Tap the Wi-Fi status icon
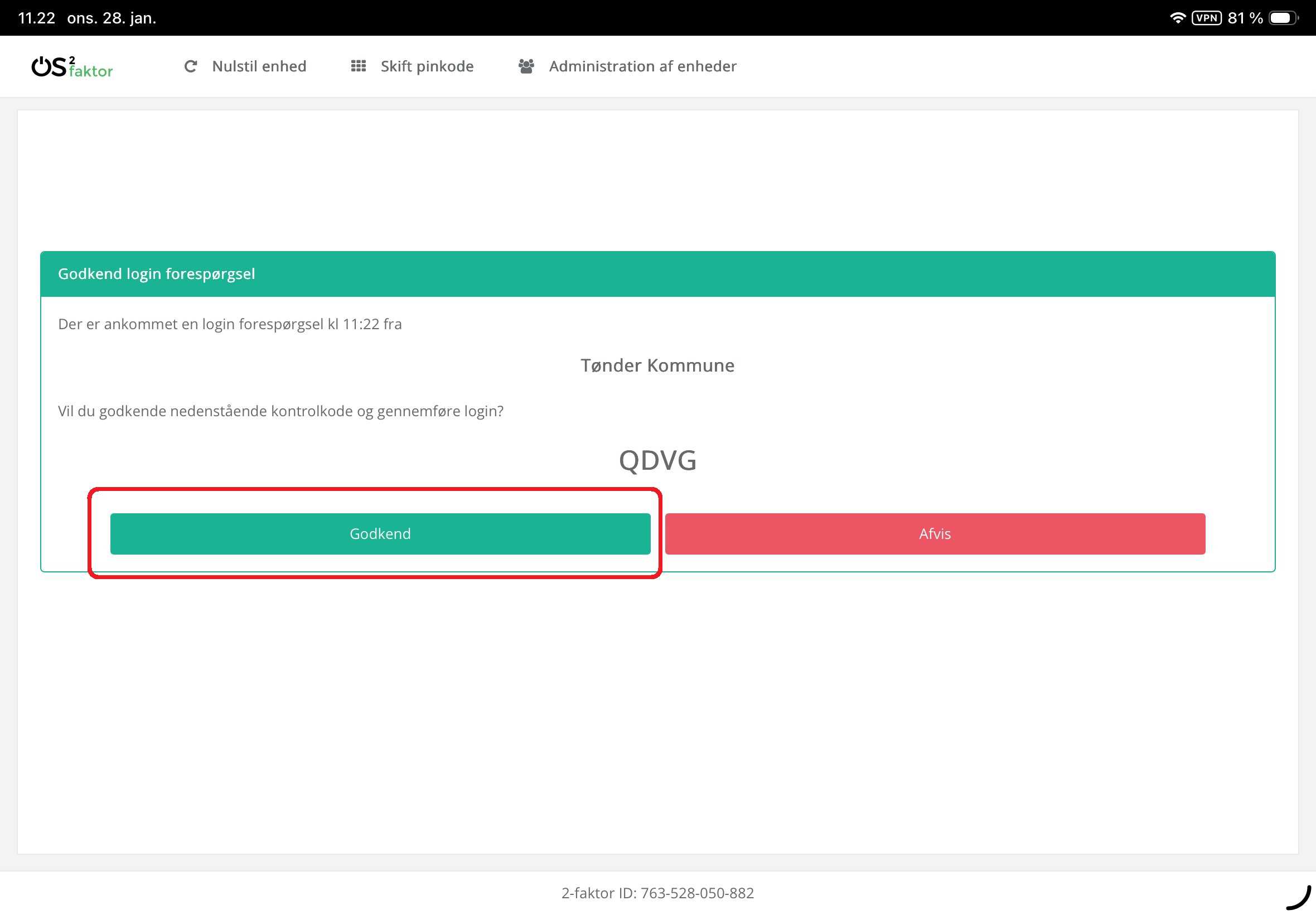This screenshot has width=1316, height=915. click(x=1177, y=18)
